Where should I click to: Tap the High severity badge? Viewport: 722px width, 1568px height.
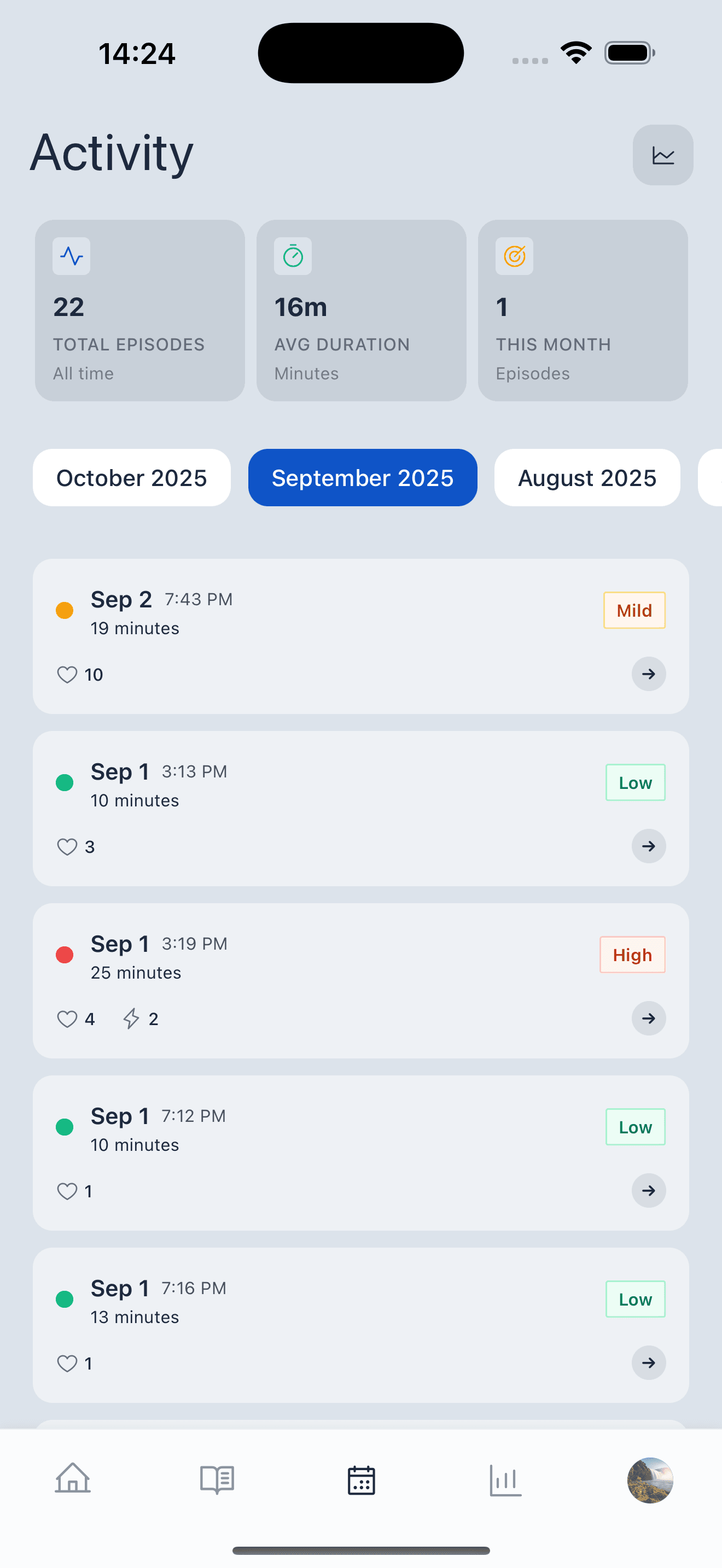[632, 955]
